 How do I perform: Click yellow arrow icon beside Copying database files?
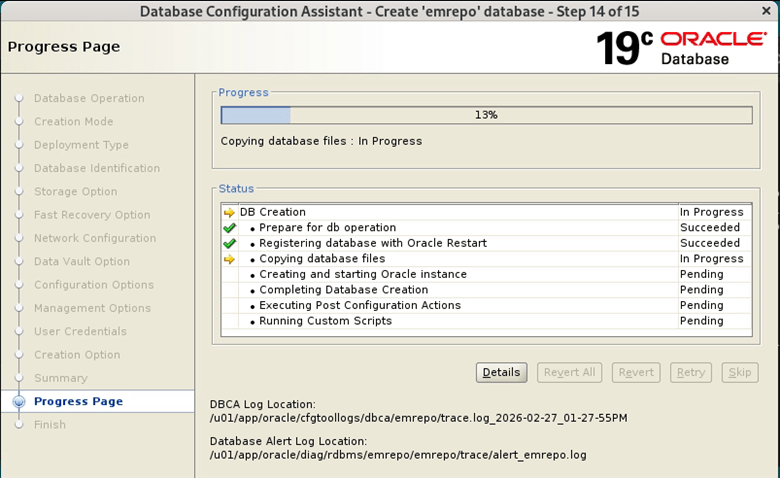tap(229, 259)
